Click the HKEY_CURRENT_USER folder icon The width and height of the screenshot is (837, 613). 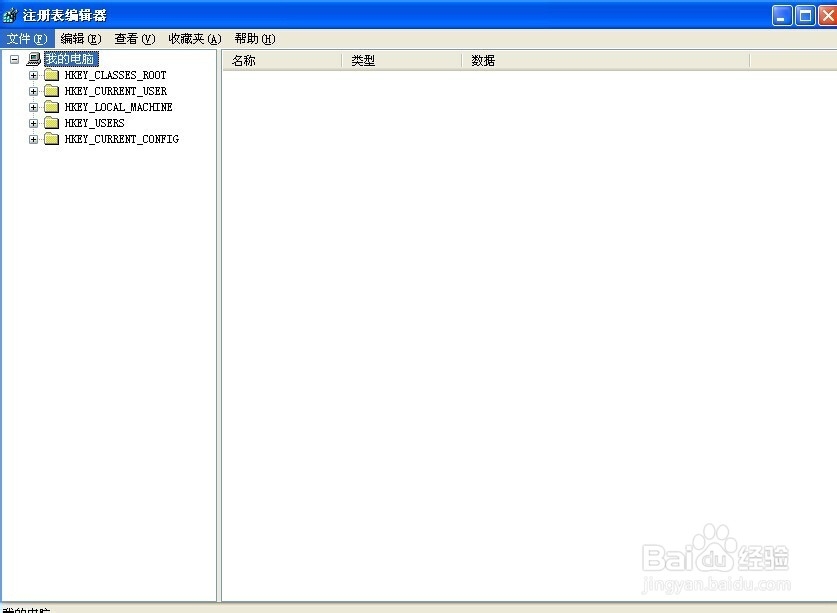[x=51, y=91]
